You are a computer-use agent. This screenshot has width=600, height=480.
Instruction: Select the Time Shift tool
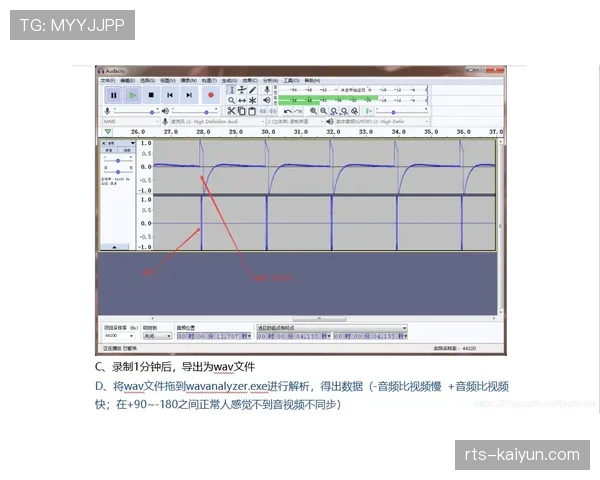[x=242, y=100]
